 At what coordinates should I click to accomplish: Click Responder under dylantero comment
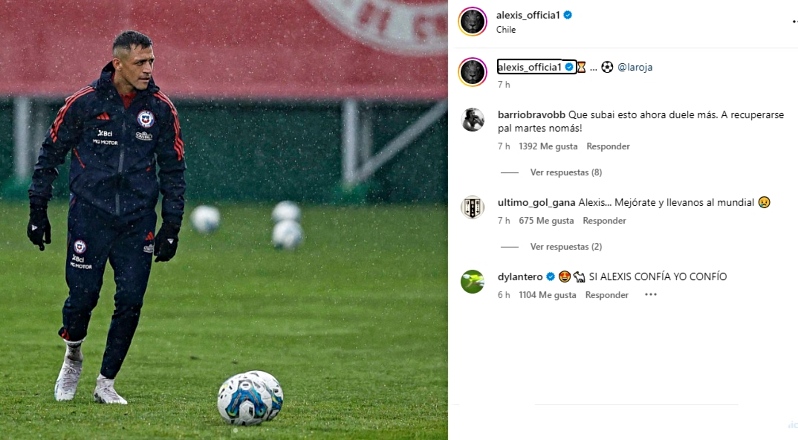pos(607,295)
